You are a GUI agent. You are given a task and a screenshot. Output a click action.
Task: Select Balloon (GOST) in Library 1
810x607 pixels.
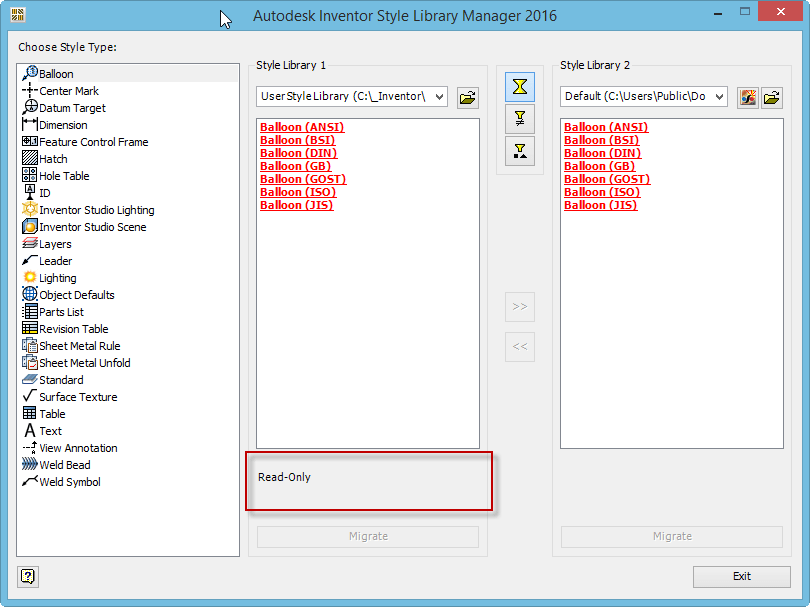tap(303, 179)
